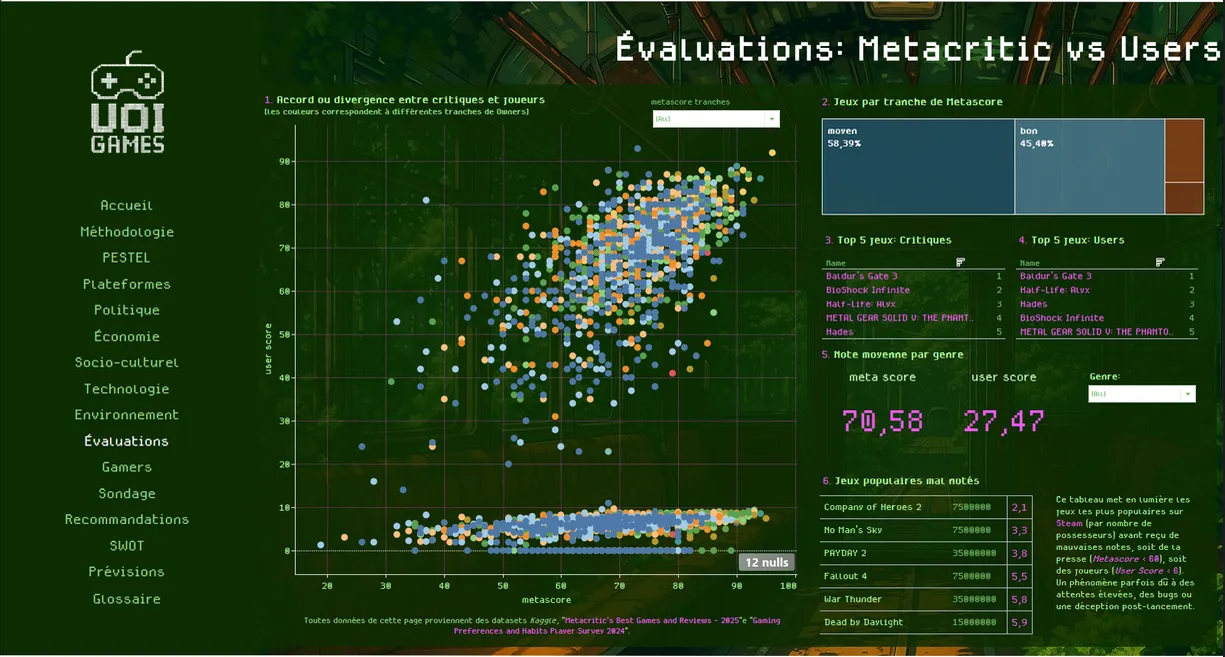Open the SWOT page from sidebar
The height and width of the screenshot is (657, 1225).
click(x=127, y=546)
